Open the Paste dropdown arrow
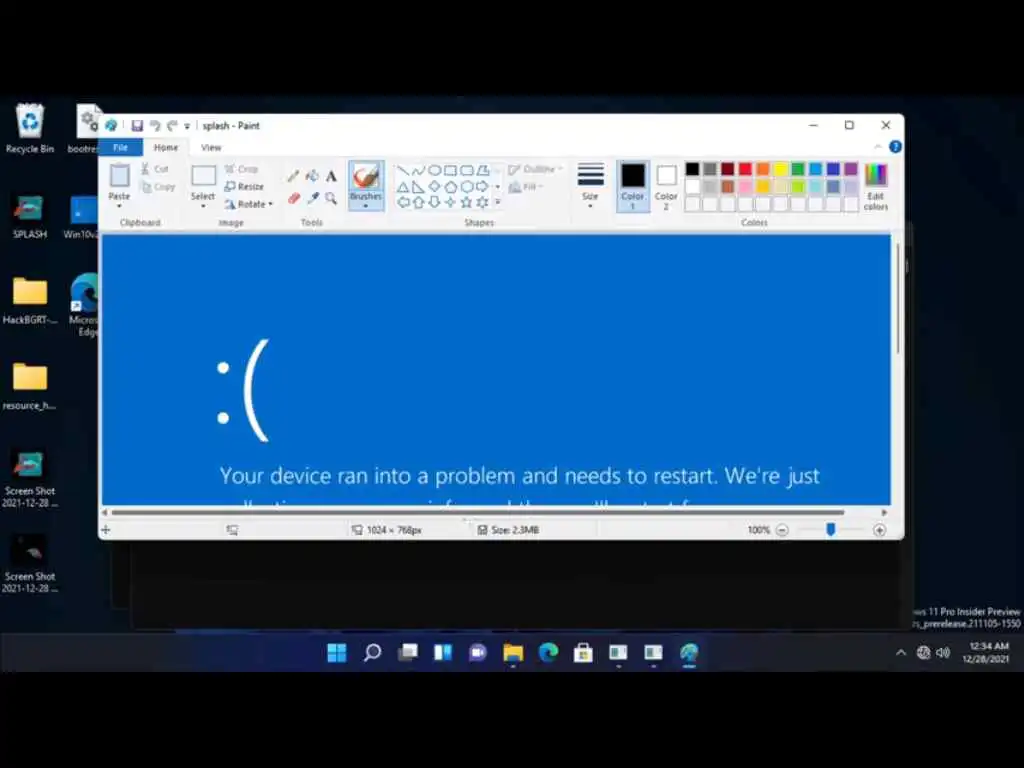 pyautogui.click(x=120, y=207)
